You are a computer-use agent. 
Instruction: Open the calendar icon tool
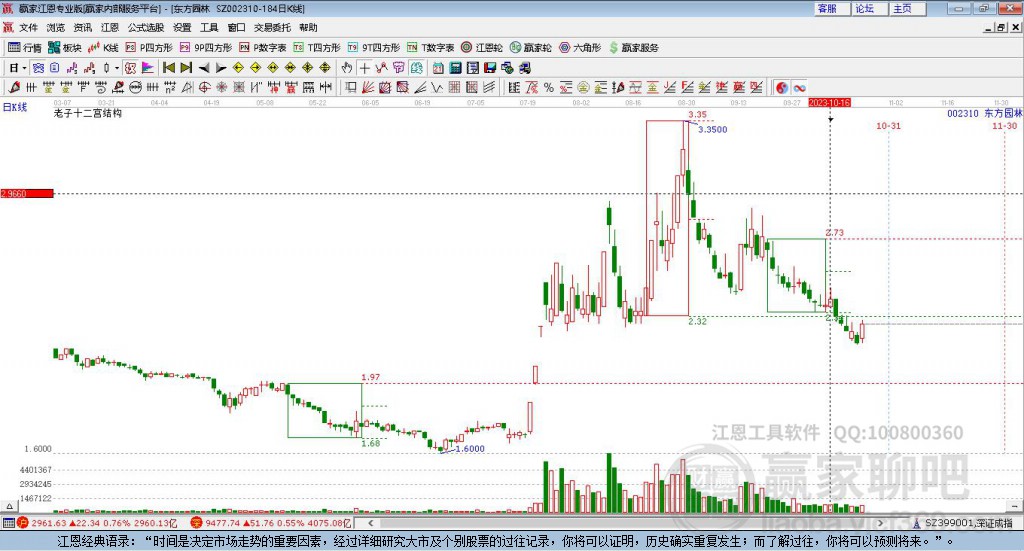[x=438, y=68]
